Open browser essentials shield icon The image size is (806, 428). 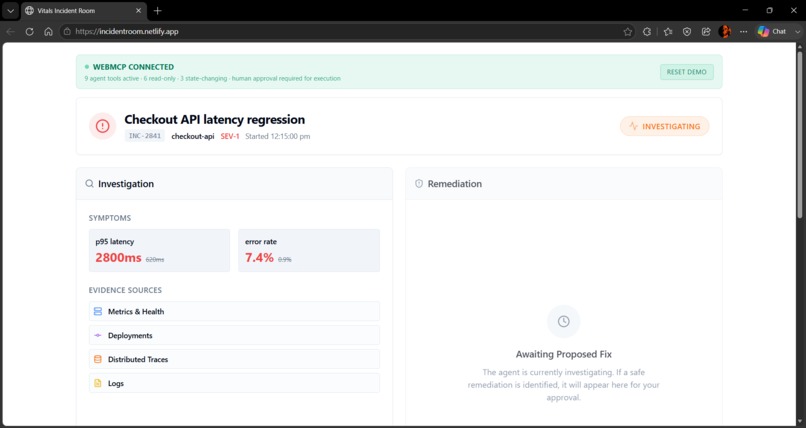(x=687, y=31)
